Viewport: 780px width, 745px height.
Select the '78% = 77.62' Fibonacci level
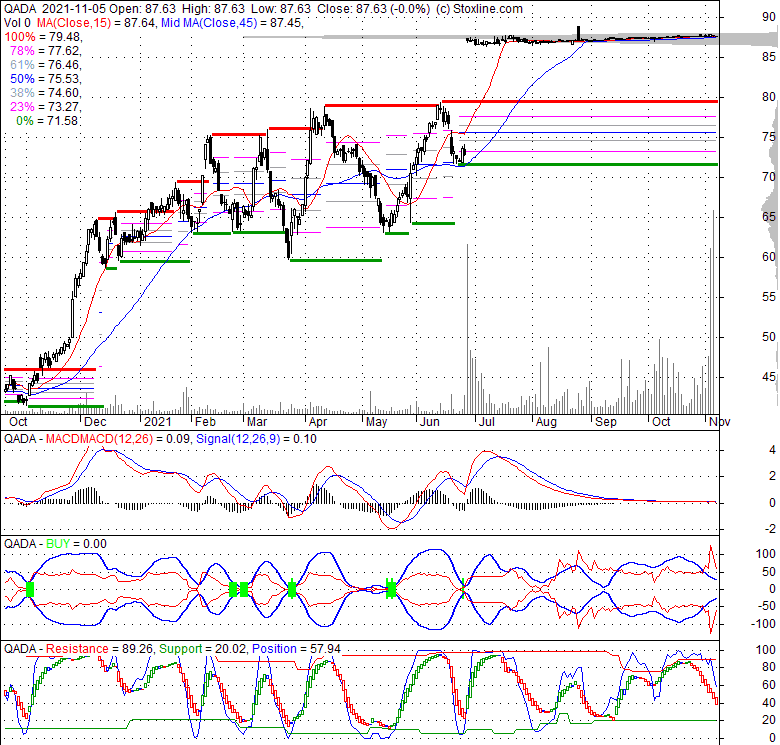[45, 51]
